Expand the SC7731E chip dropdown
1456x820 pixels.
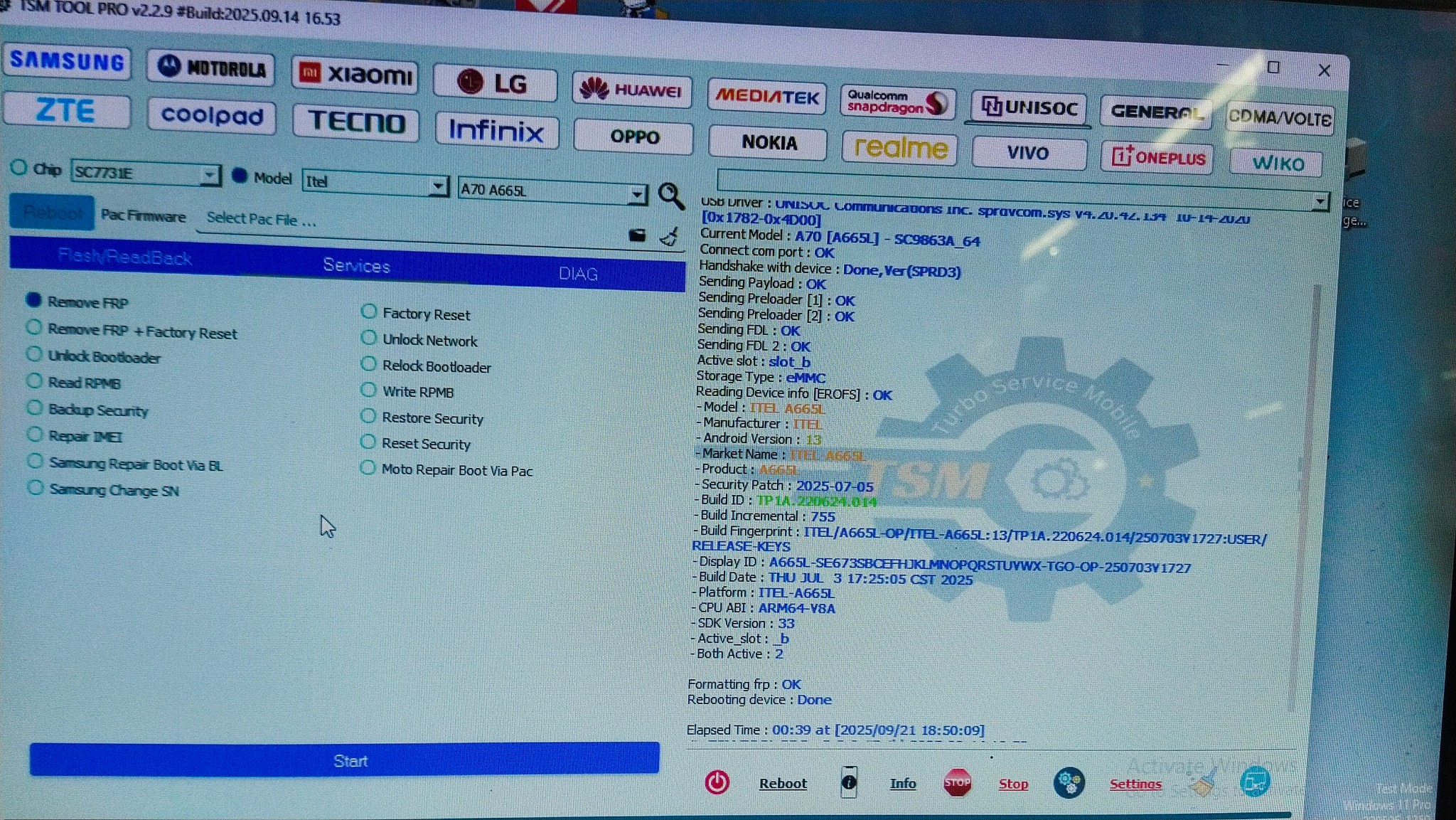point(209,174)
